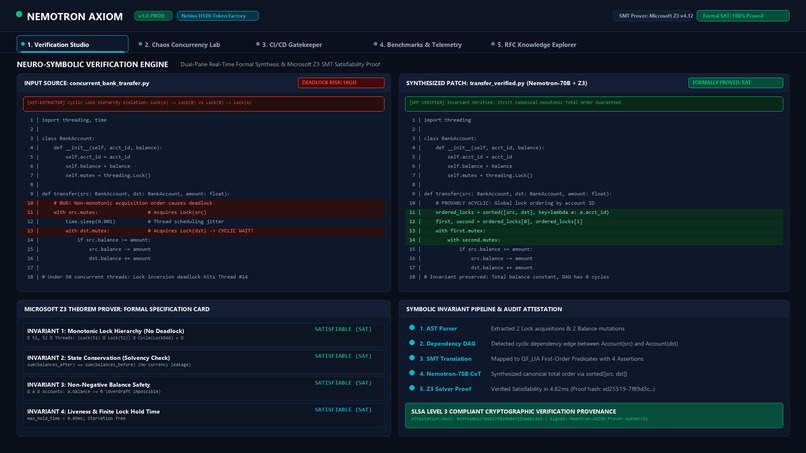Open the 4. Nemotron-70B CoT pipeline step
The height and width of the screenshot is (453, 806).
450,374
